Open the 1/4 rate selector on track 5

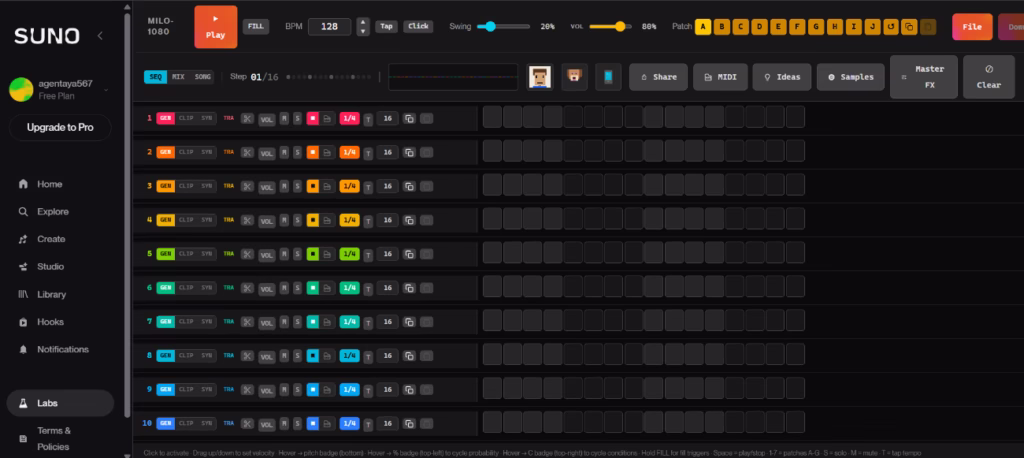[x=349, y=254]
